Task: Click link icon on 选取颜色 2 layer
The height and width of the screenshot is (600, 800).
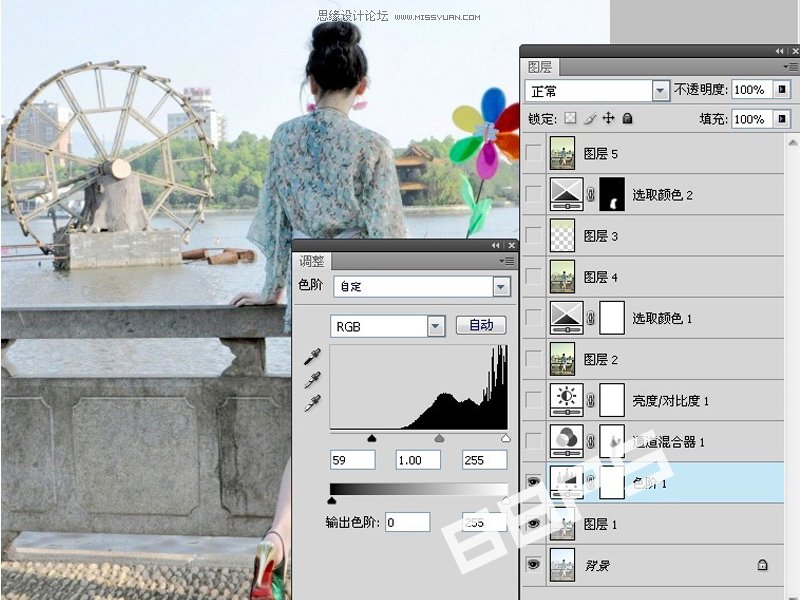Action: coord(591,194)
